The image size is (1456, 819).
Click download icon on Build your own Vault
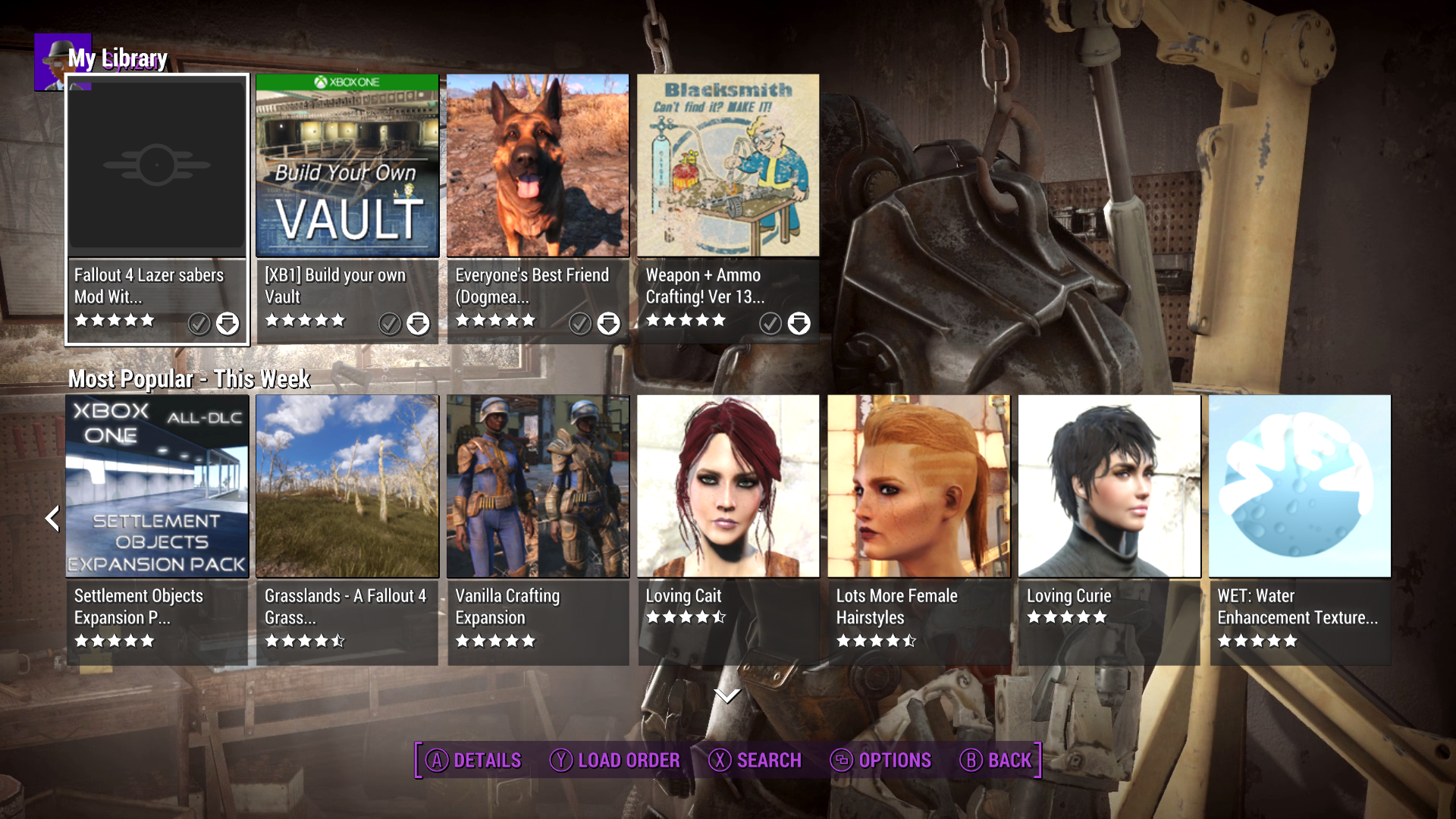pos(418,324)
